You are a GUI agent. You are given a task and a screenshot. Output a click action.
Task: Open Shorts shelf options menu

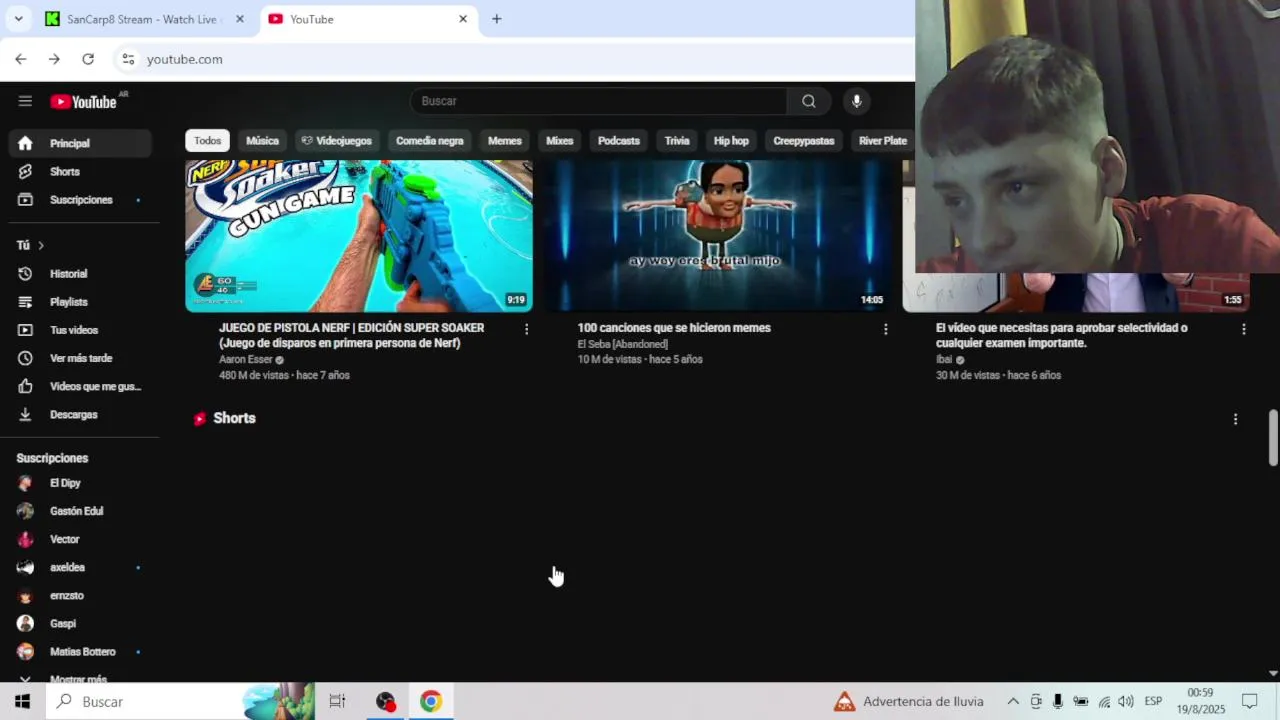click(1235, 419)
